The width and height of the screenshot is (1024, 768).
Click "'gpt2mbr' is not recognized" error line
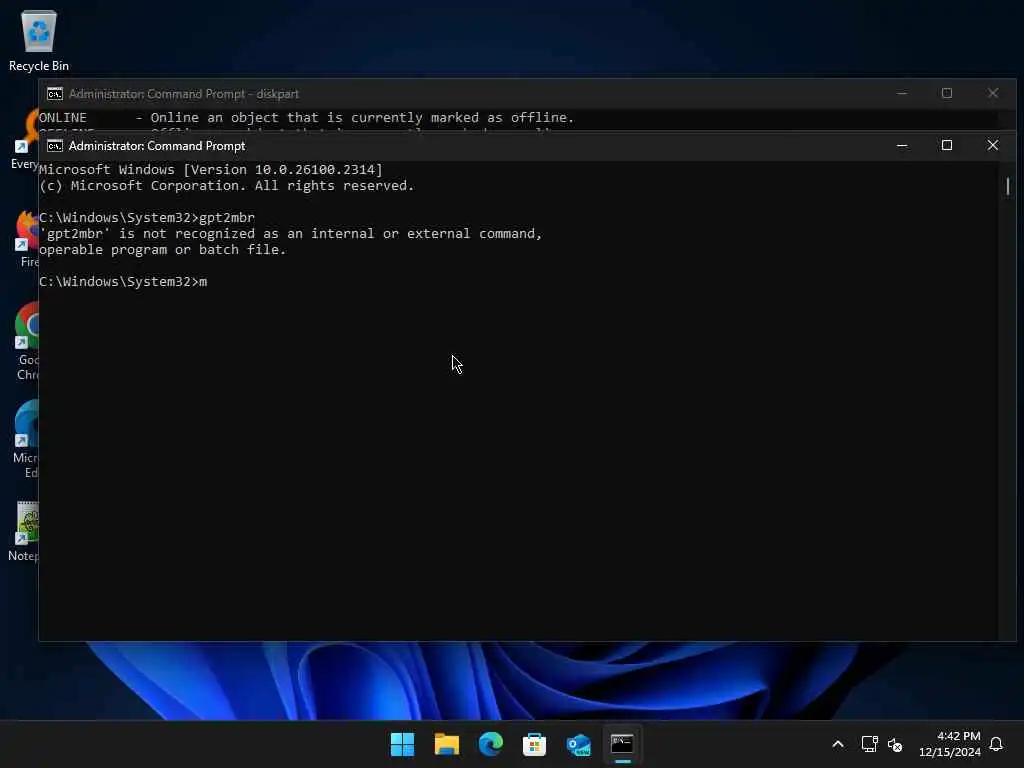point(291,234)
